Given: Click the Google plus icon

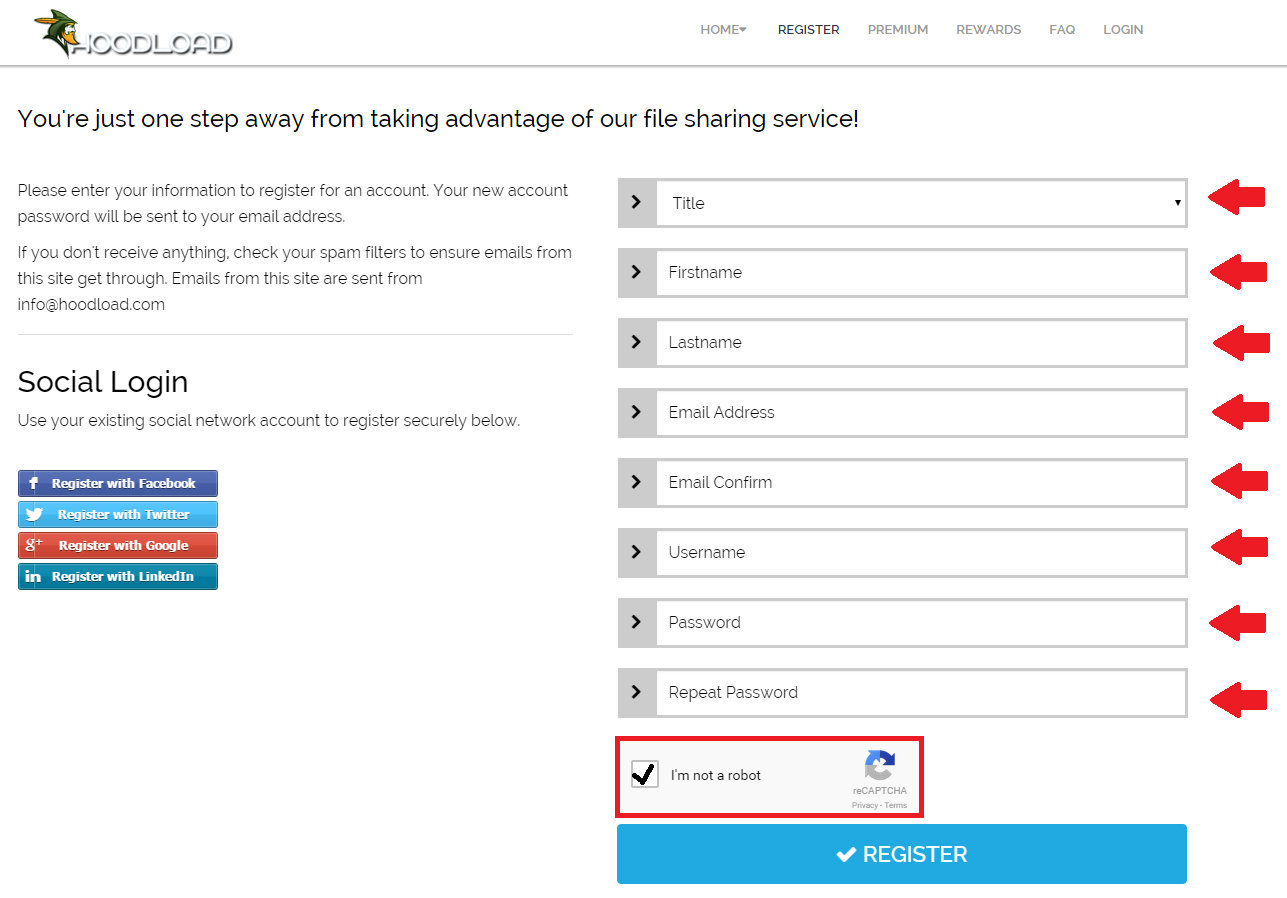Looking at the screenshot, I should (x=34, y=545).
